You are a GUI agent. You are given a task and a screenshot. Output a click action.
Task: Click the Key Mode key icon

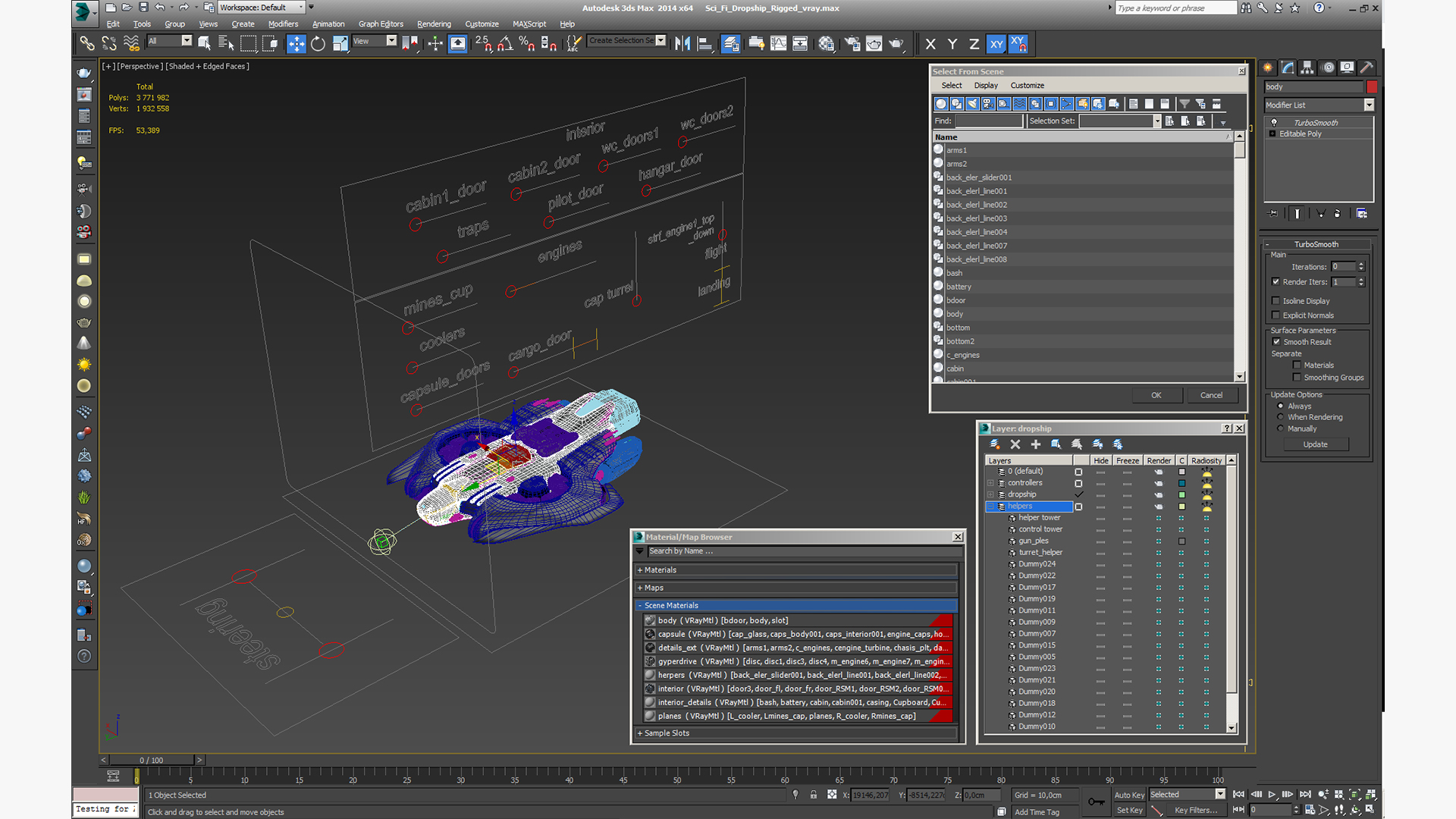click(x=1096, y=802)
